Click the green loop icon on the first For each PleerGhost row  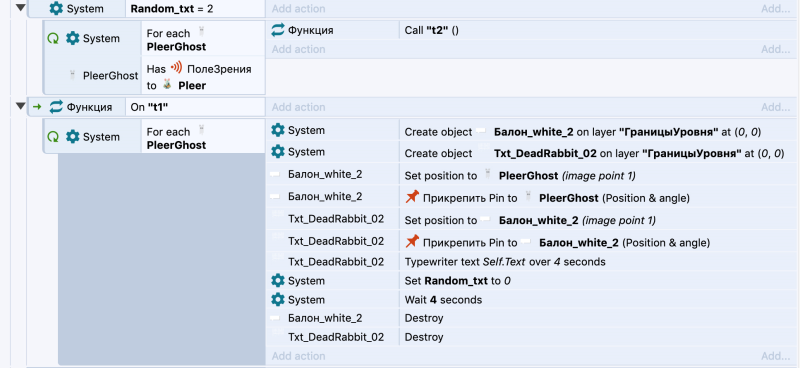tap(53, 39)
